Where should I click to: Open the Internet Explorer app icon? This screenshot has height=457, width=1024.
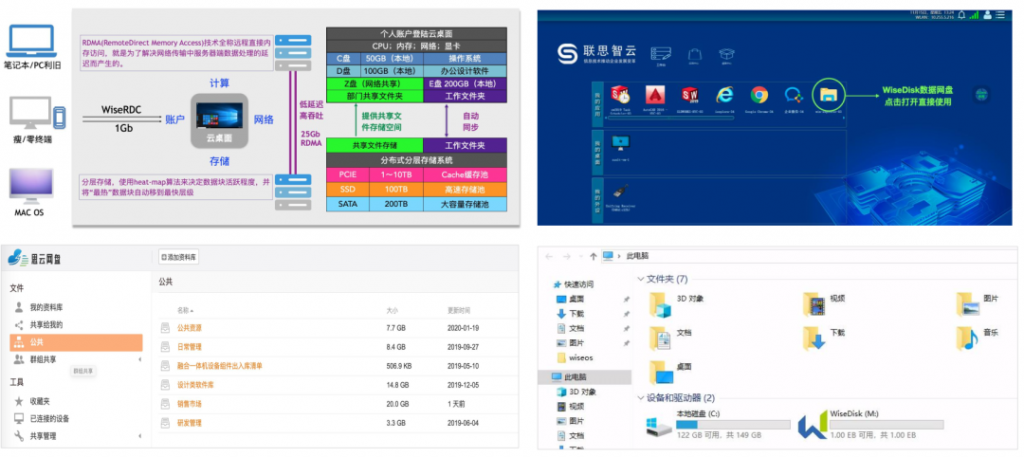[724, 96]
